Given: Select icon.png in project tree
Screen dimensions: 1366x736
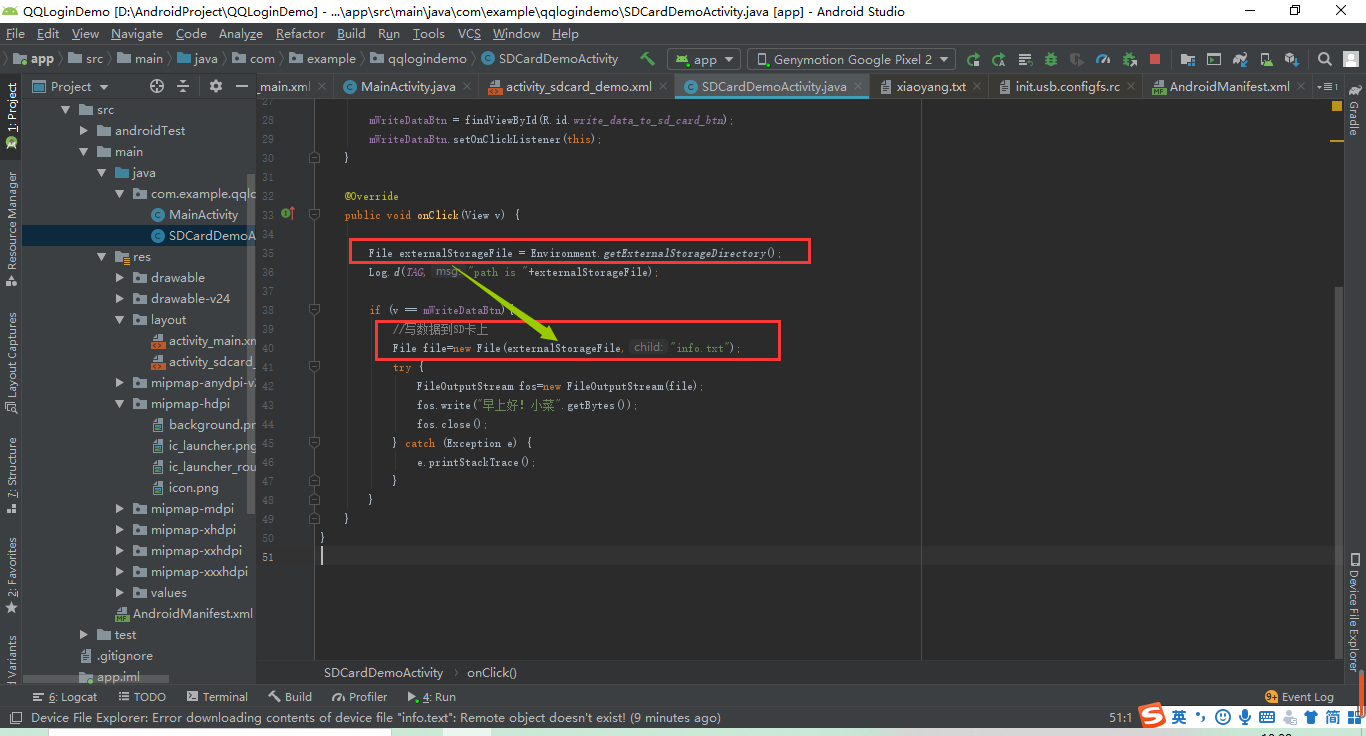Looking at the screenshot, I should point(193,488).
